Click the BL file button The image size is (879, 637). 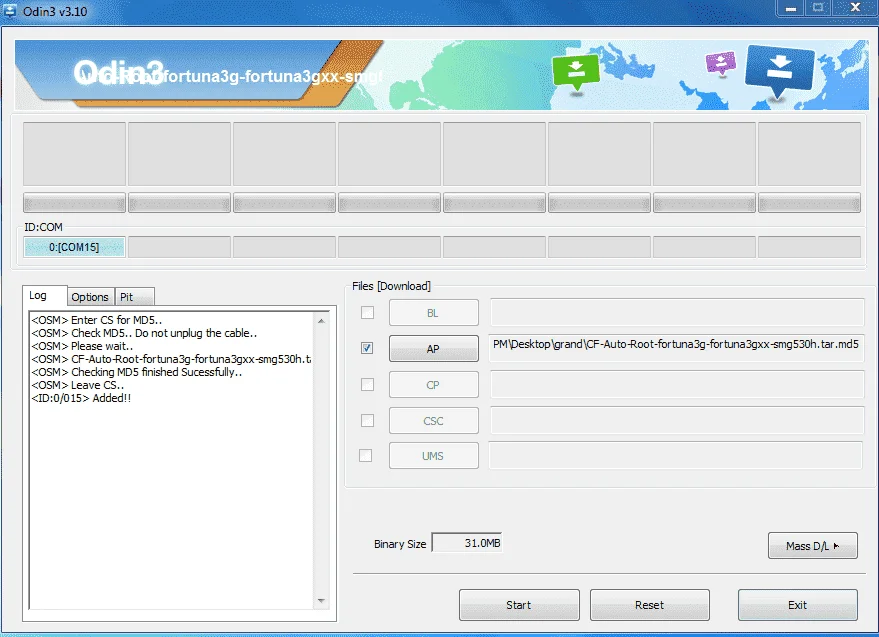click(x=433, y=313)
